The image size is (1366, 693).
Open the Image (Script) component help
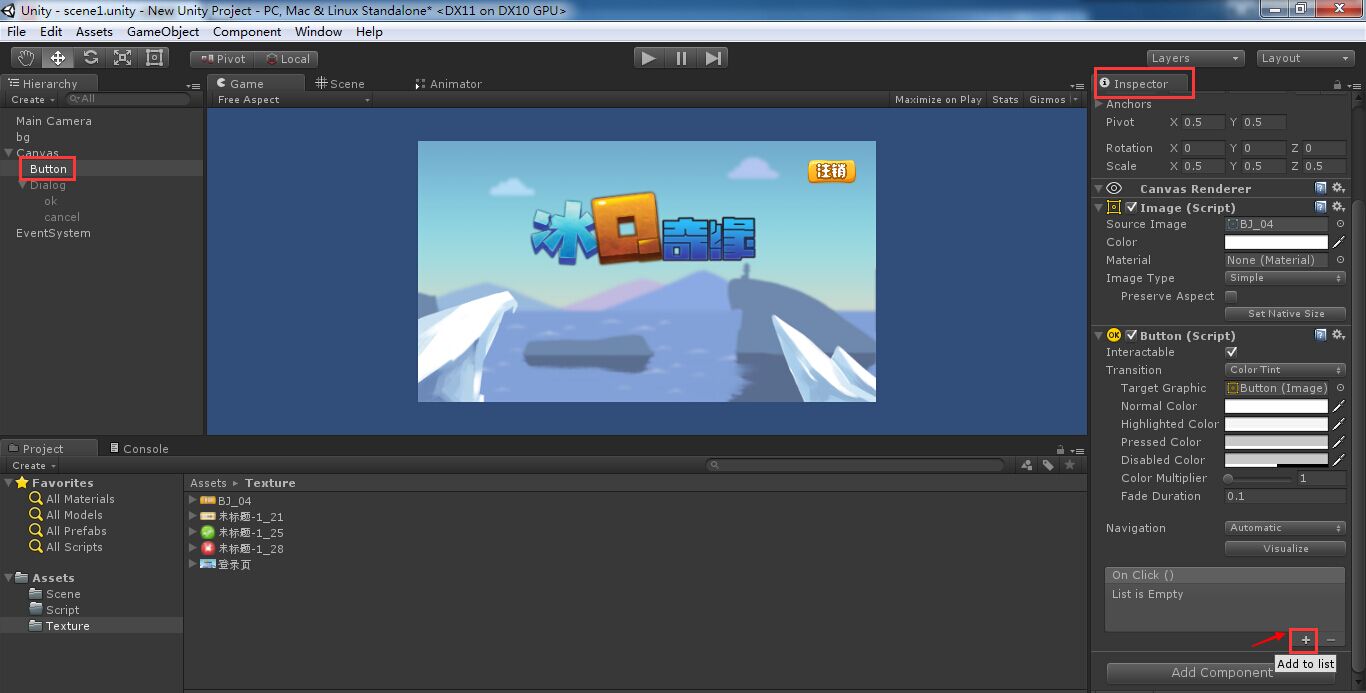[1320, 206]
